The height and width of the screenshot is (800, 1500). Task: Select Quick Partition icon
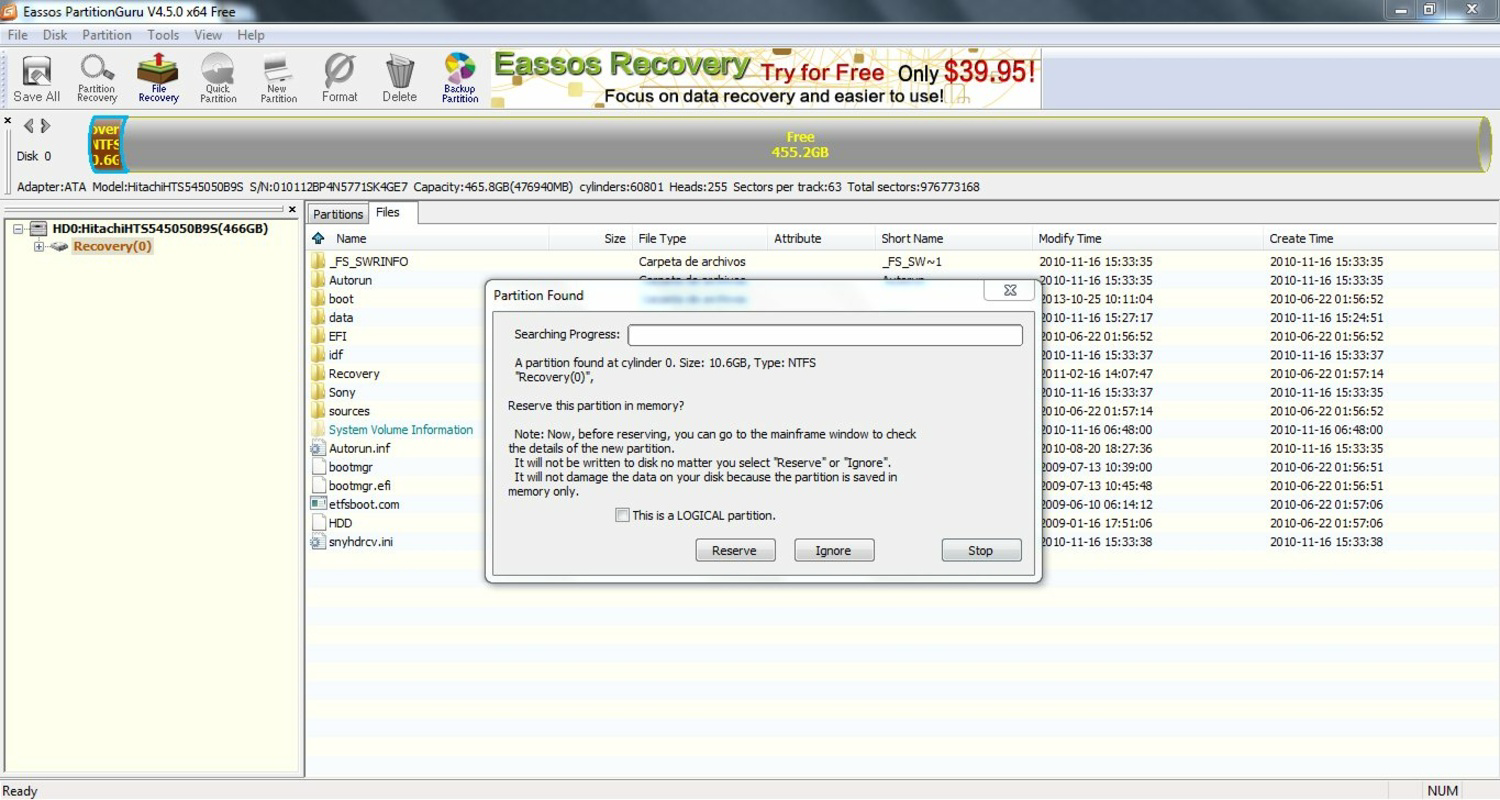tap(218, 79)
